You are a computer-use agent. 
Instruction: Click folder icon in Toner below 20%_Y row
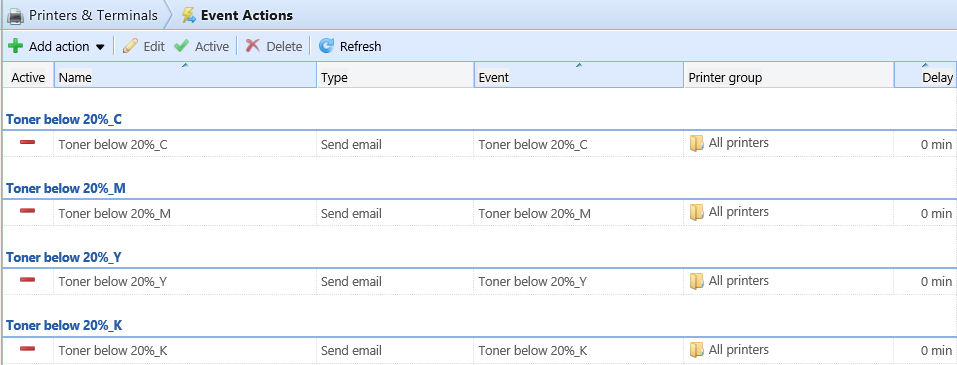pyautogui.click(x=696, y=281)
